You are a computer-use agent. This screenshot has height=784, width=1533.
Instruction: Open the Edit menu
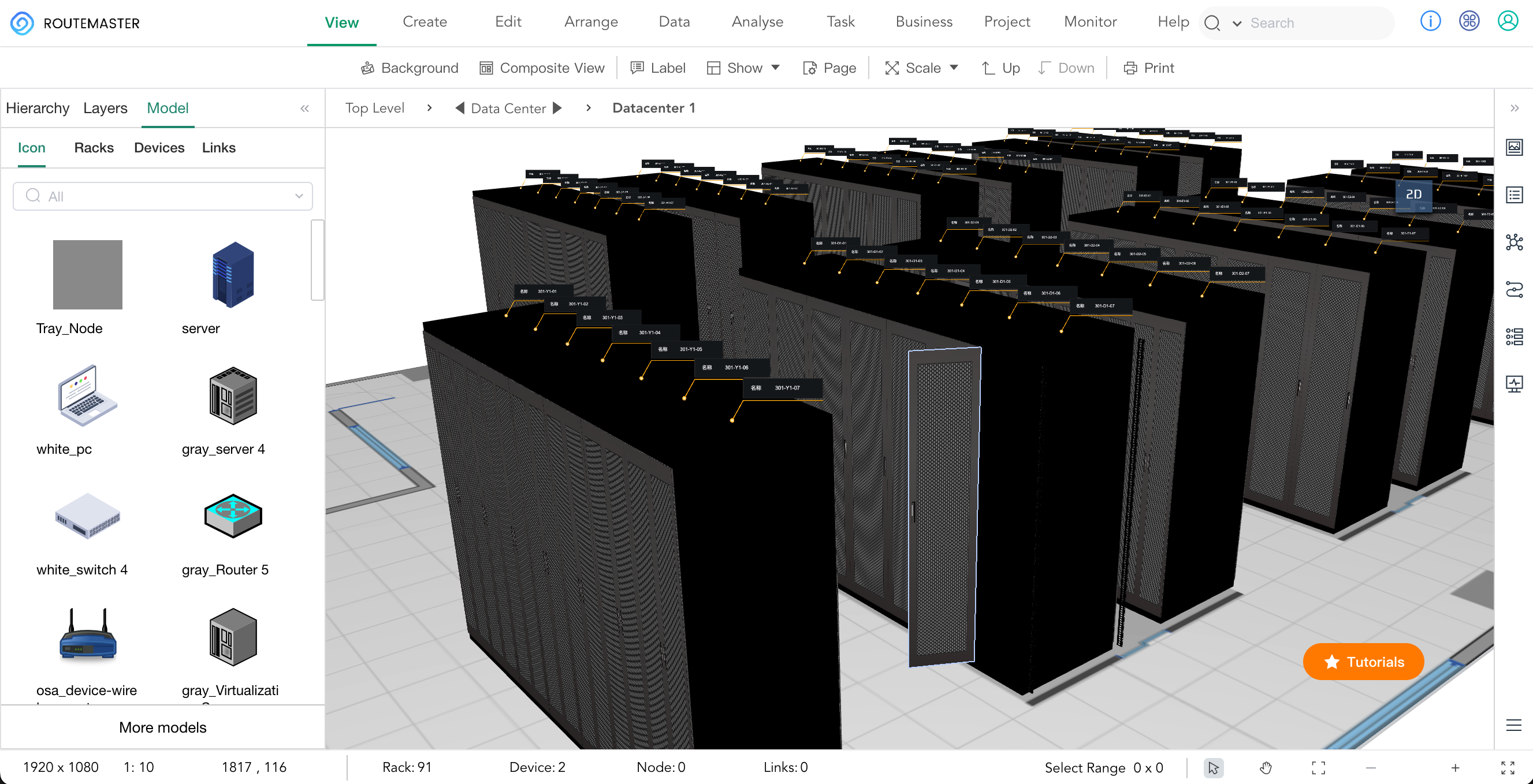[x=508, y=22]
